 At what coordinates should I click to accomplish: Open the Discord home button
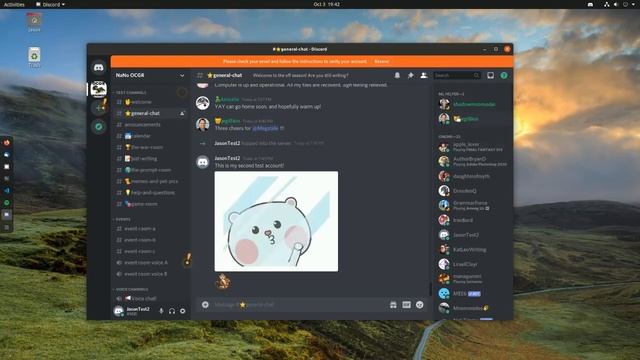click(98, 67)
